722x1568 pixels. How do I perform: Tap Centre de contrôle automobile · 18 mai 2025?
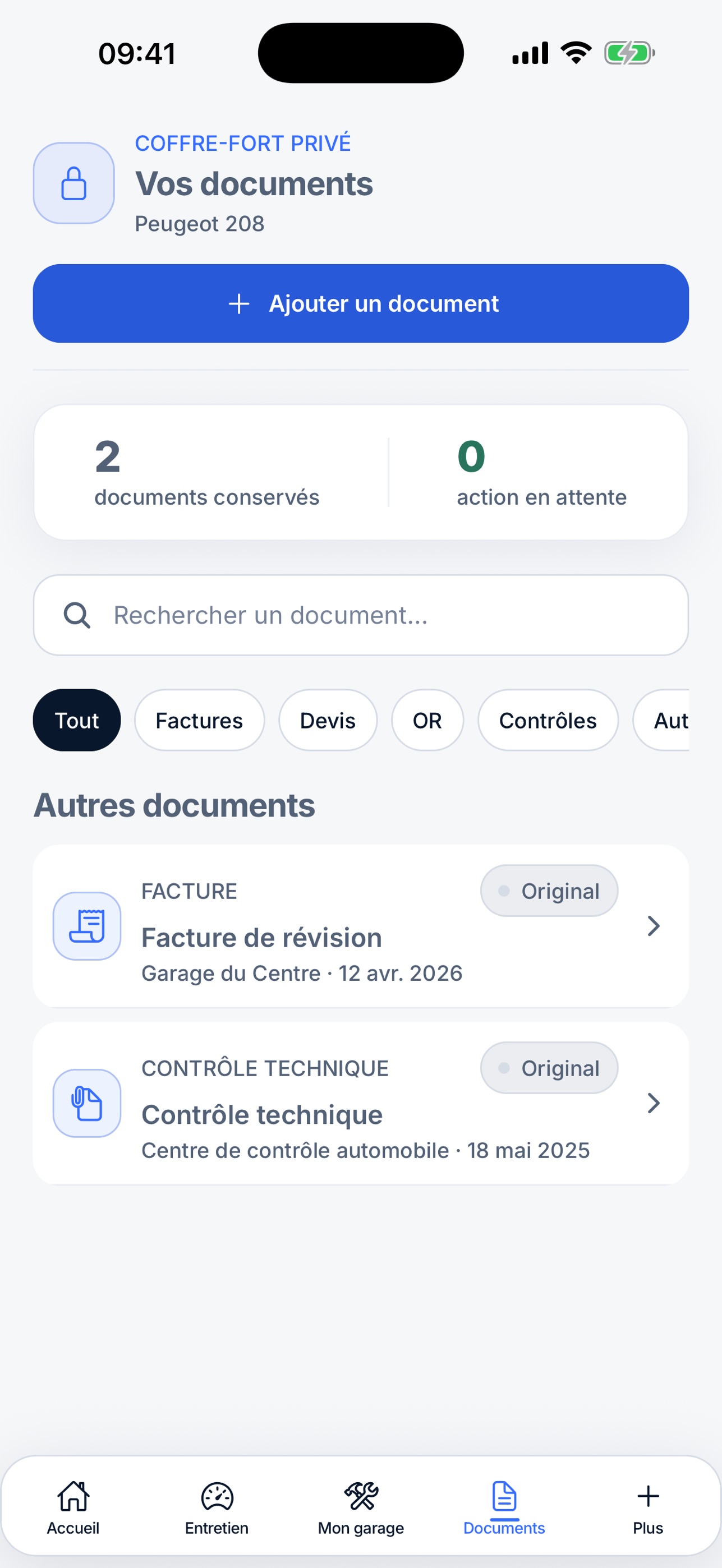click(365, 1150)
